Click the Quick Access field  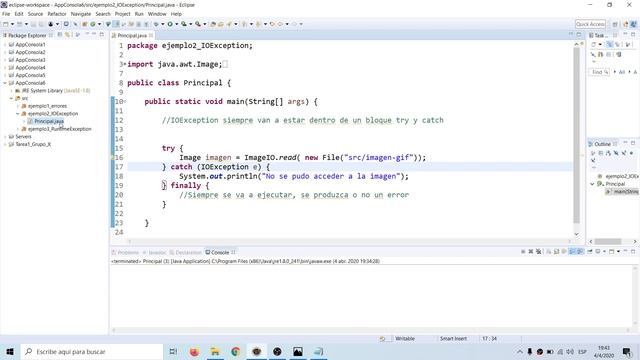pos(590,24)
